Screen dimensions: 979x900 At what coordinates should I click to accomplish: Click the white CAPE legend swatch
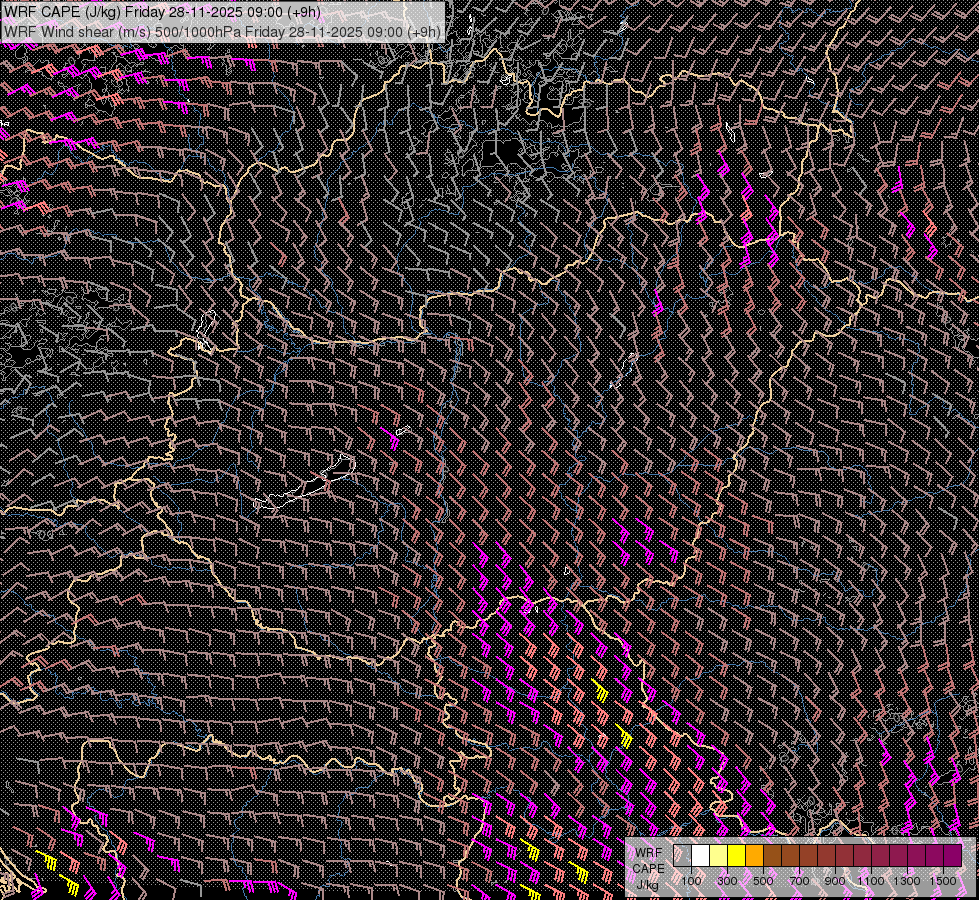pos(700,856)
